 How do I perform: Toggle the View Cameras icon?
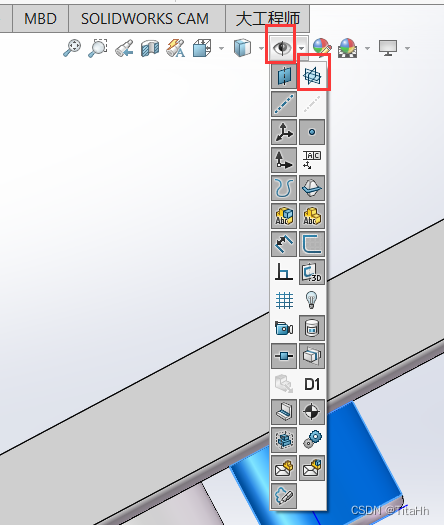coord(284,328)
